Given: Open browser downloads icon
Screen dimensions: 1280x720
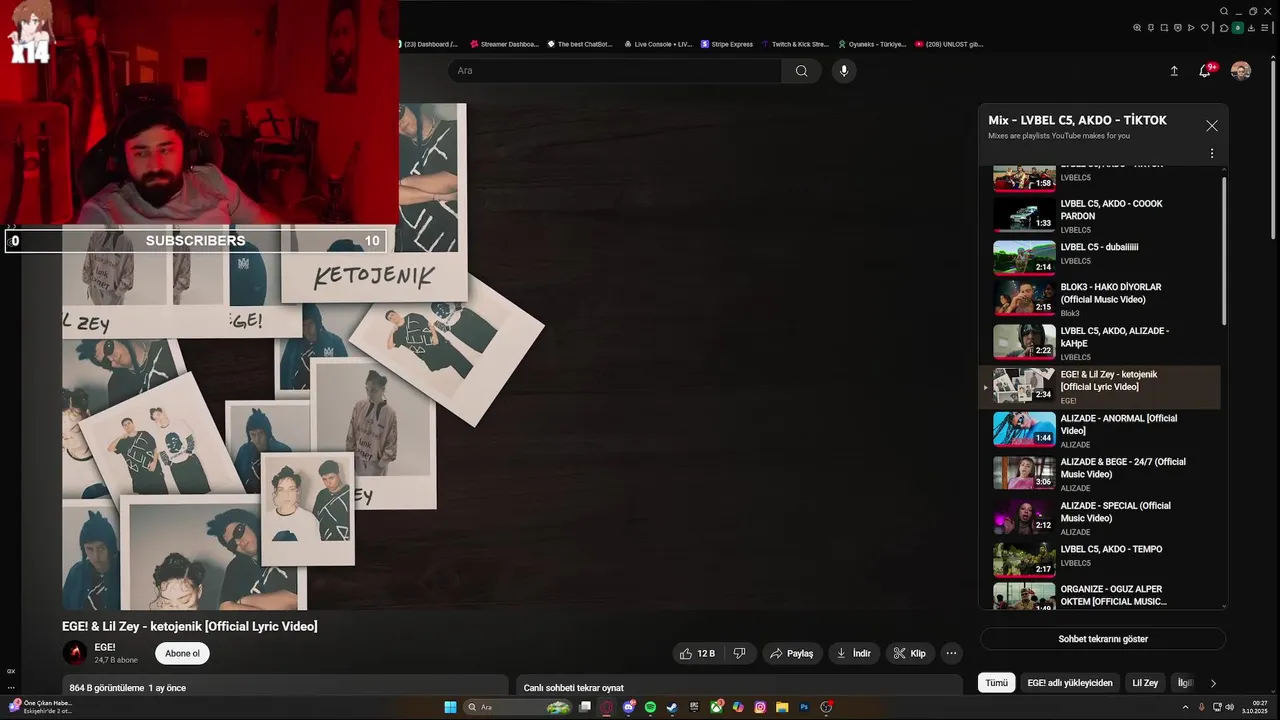Looking at the screenshot, I should (x=1251, y=28).
